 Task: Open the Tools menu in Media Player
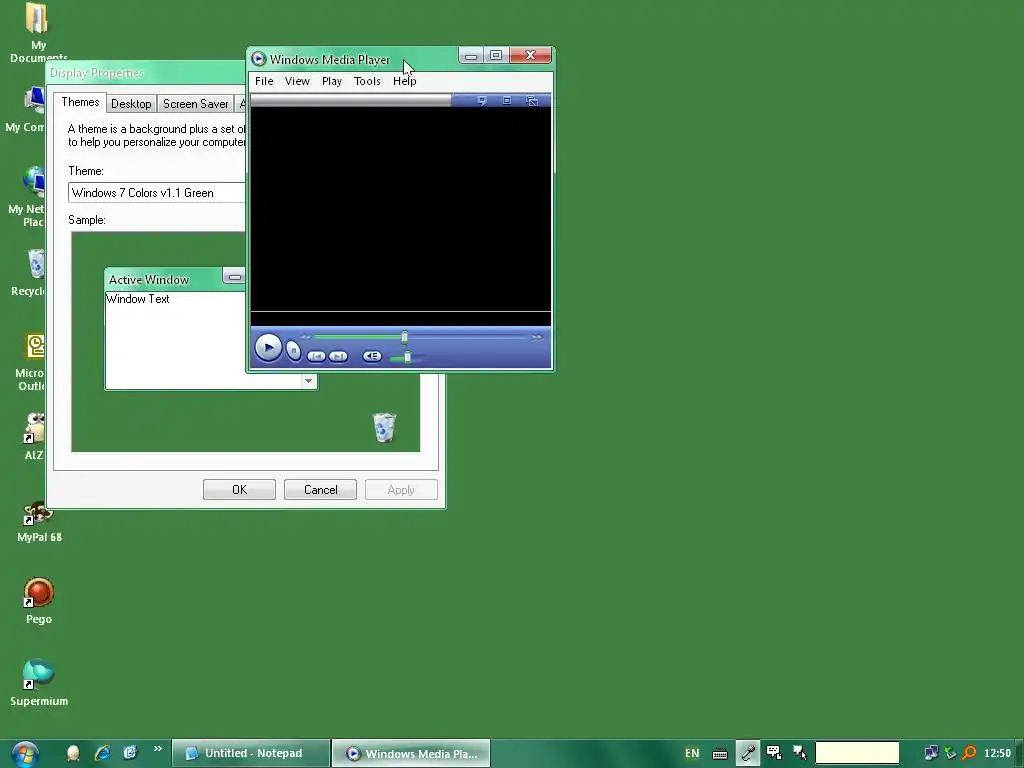(x=367, y=81)
